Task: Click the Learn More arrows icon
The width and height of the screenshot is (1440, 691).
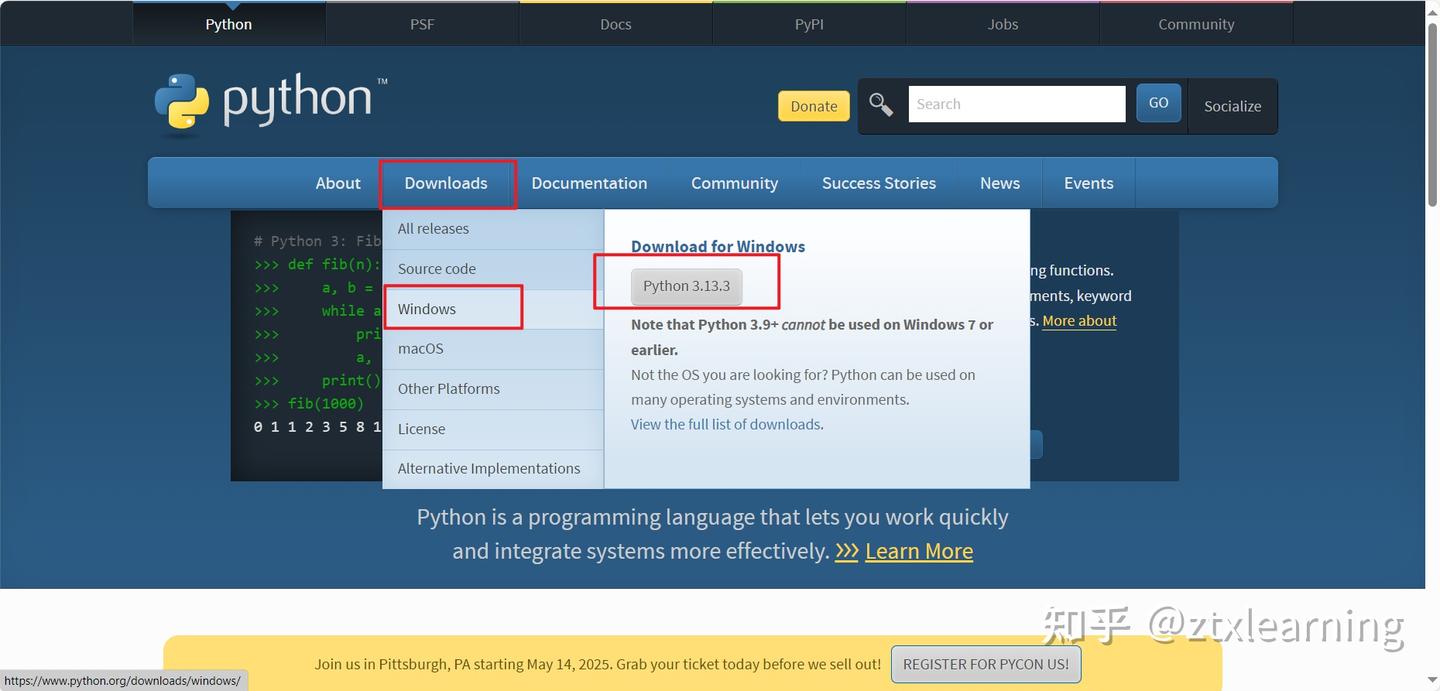Action: coord(847,550)
